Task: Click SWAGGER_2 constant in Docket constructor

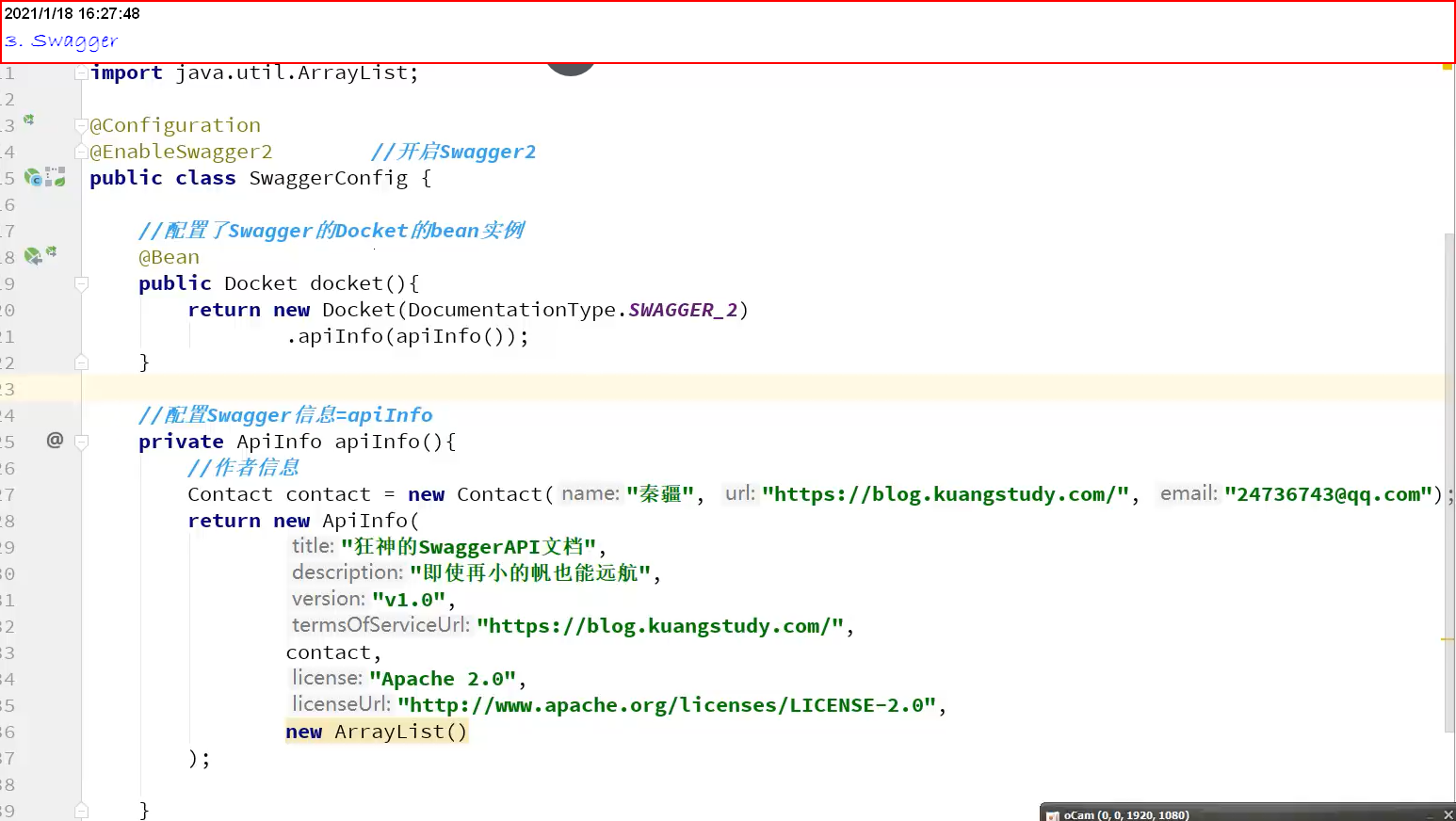Action: point(684,310)
